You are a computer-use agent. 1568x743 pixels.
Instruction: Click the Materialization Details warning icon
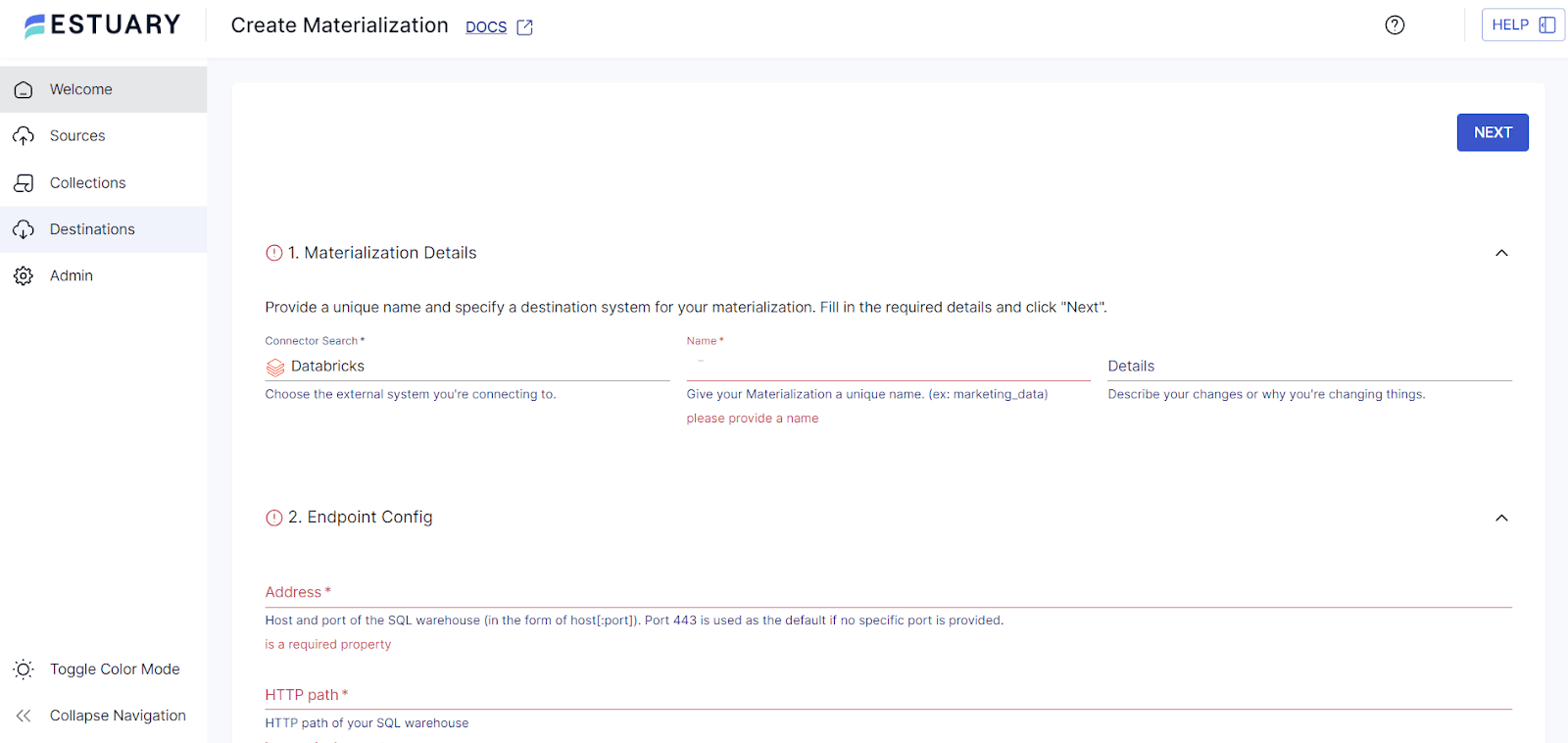(274, 253)
